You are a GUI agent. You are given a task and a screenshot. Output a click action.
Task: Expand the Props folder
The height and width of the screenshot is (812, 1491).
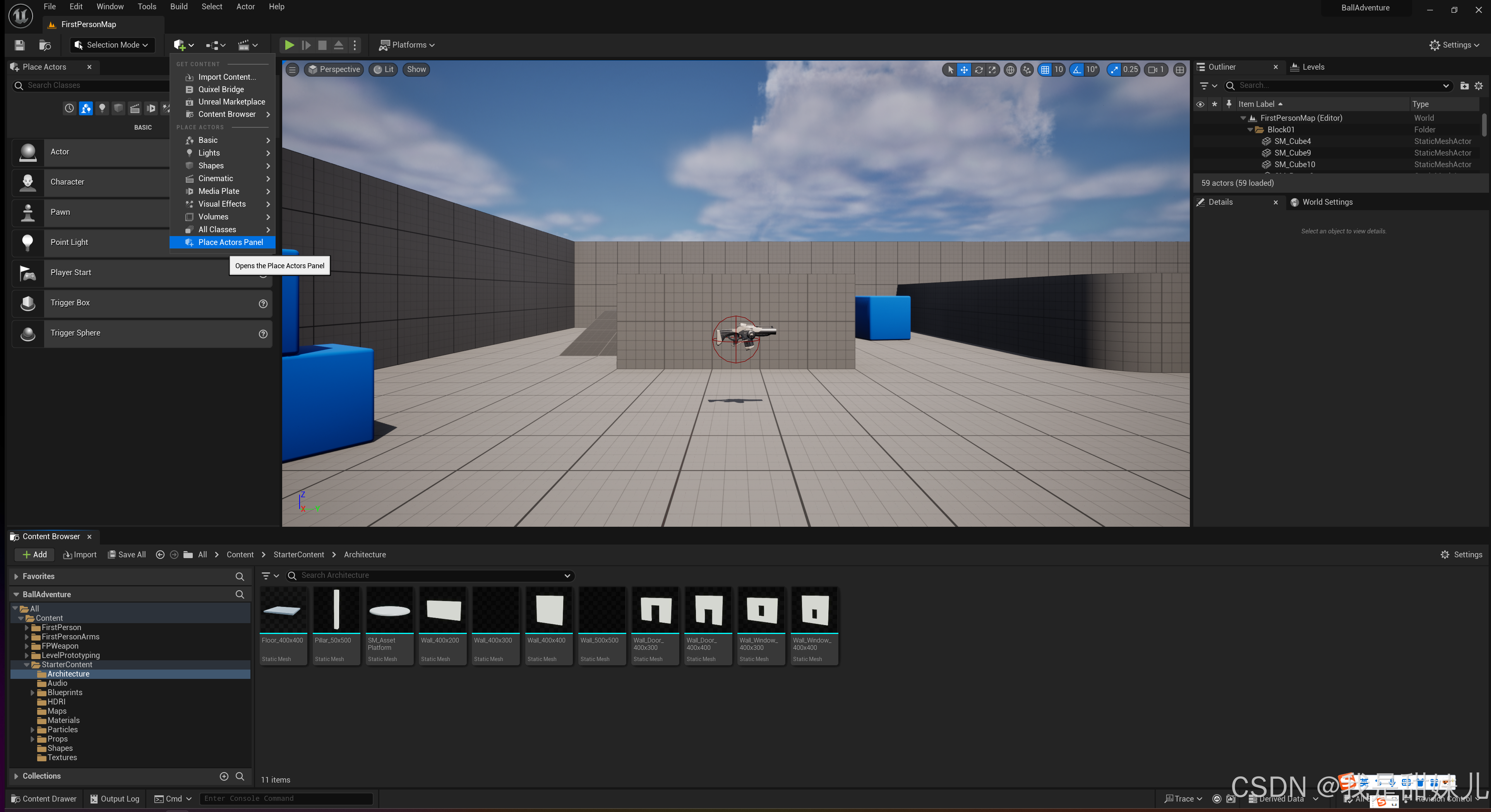point(33,739)
